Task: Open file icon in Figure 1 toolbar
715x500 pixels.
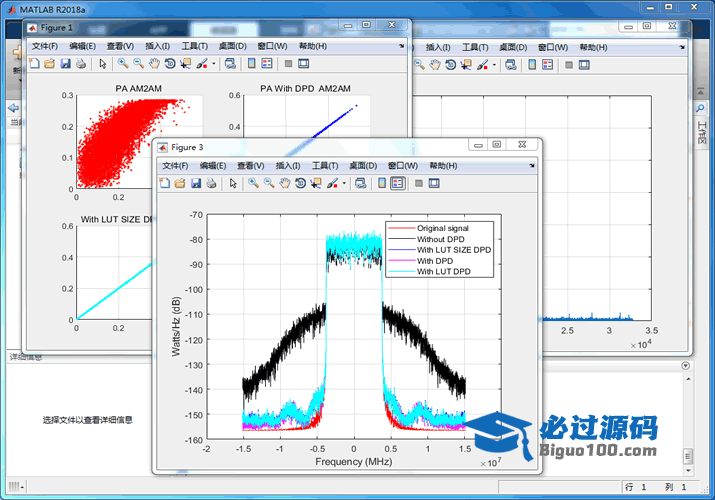Action: (x=50, y=63)
